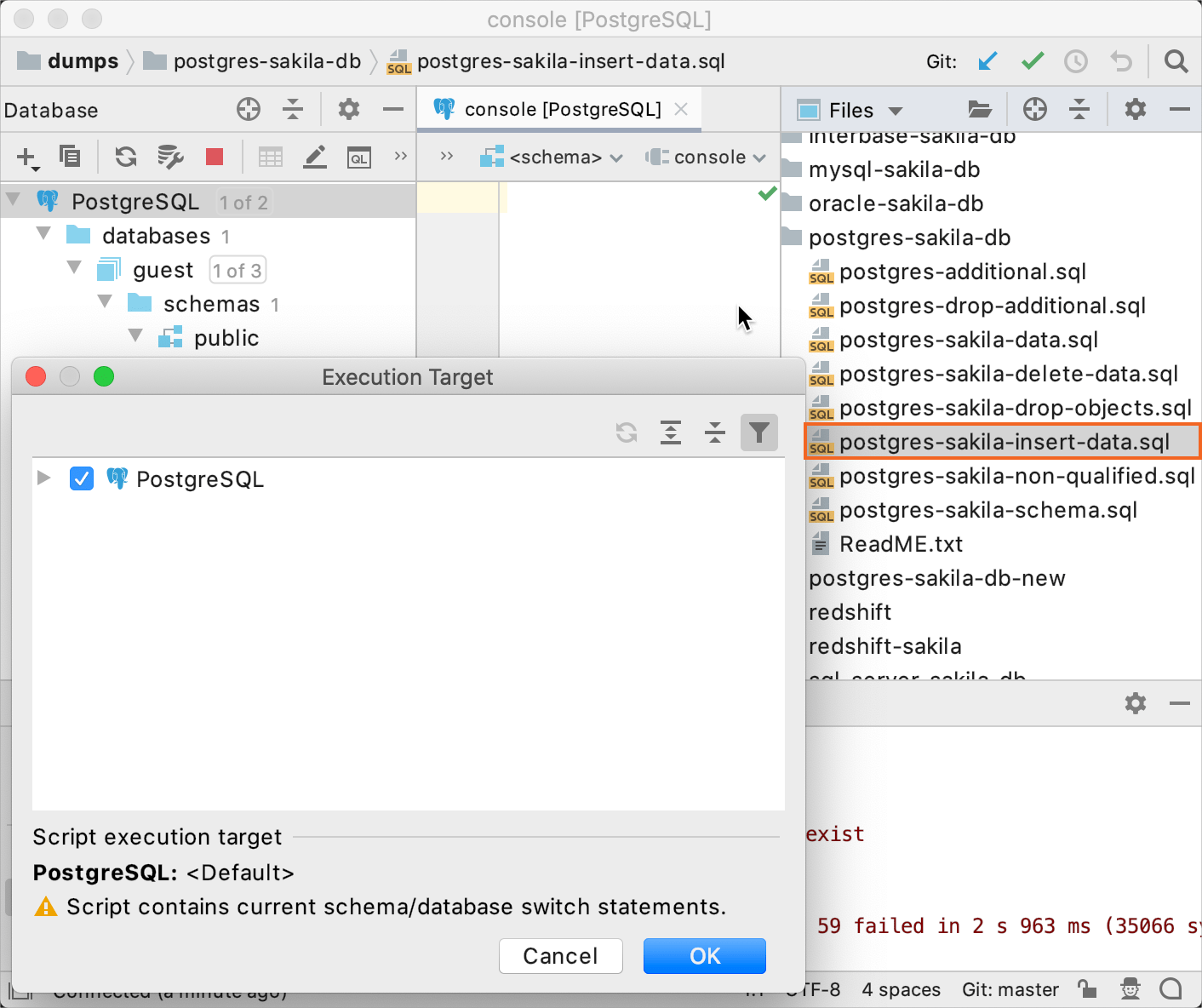Click the '1 of 2' badge next to PostgreSQL

(x=243, y=202)
